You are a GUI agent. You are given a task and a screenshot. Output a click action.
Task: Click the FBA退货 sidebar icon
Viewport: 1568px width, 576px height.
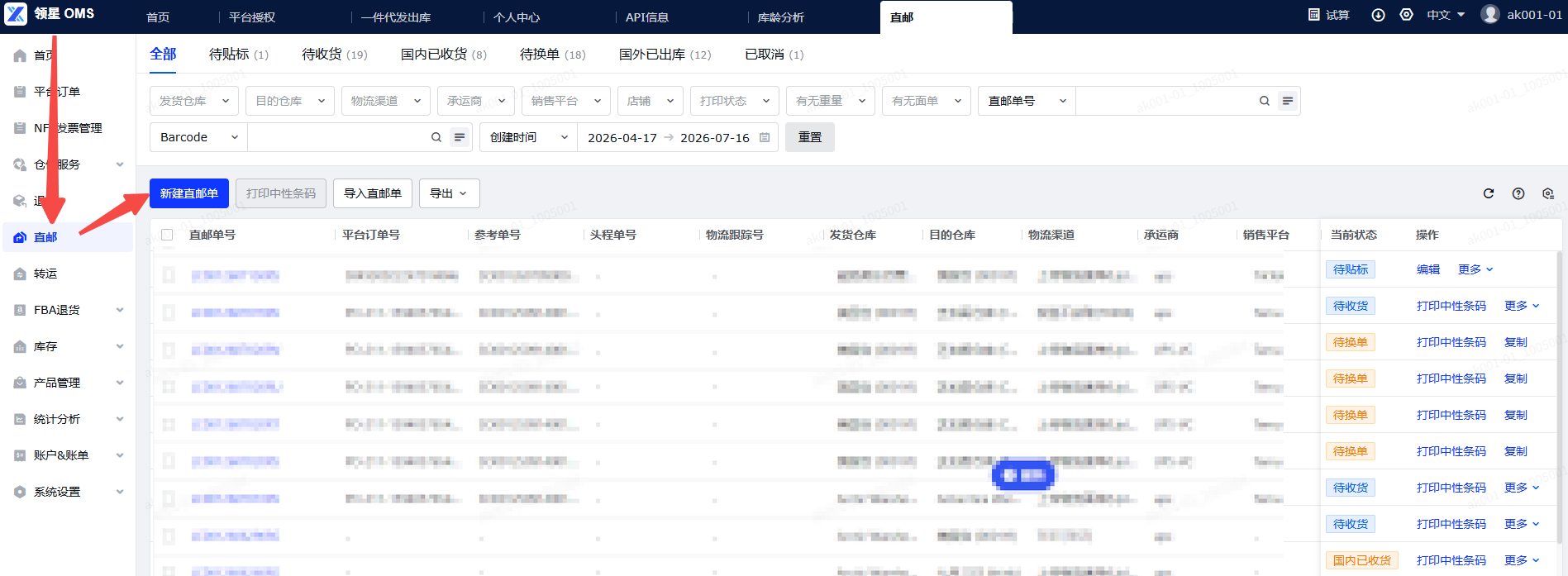(x=20, y=310)
